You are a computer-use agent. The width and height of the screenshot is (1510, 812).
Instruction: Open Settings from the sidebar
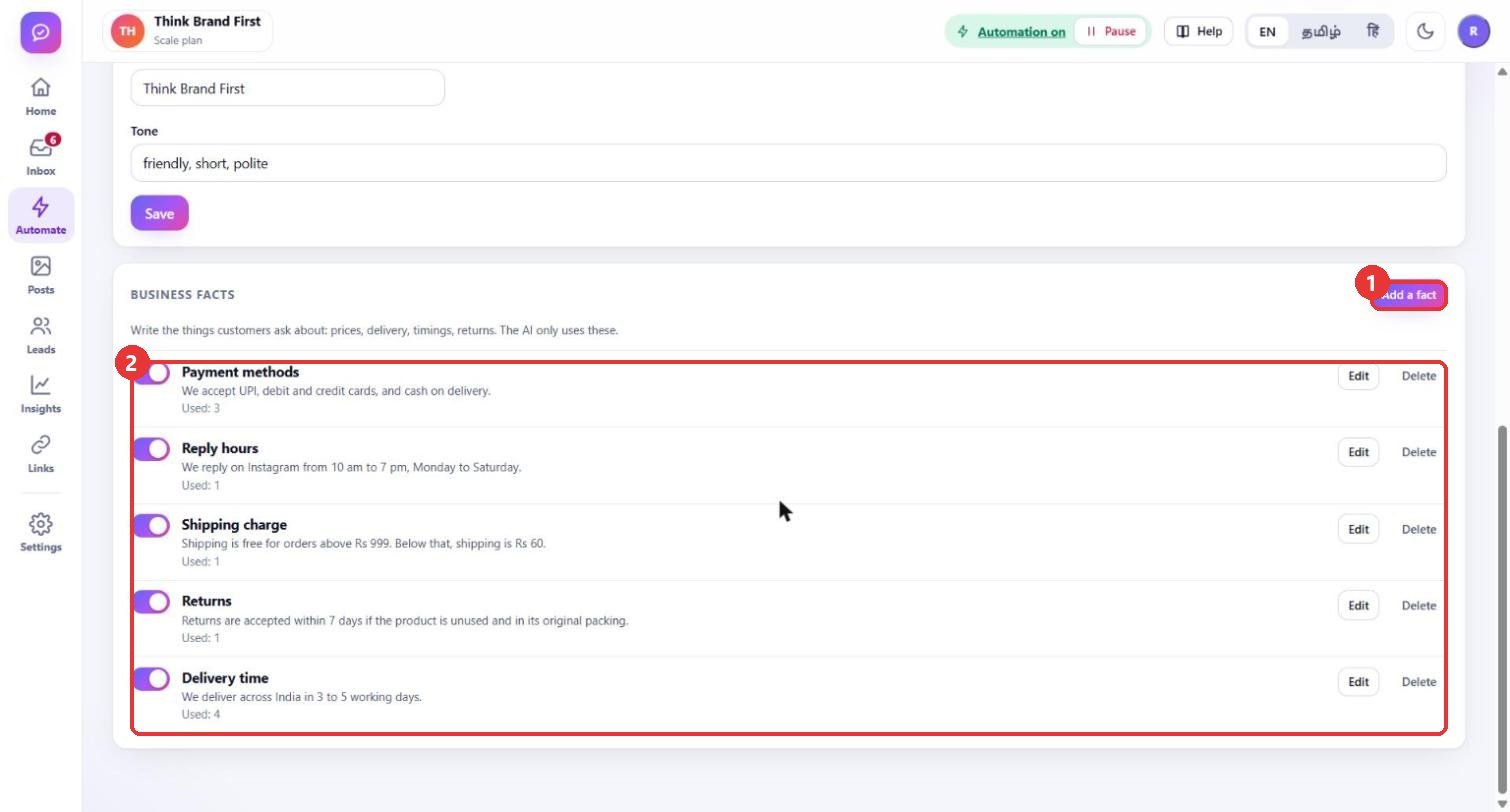[x=41, y=533]
